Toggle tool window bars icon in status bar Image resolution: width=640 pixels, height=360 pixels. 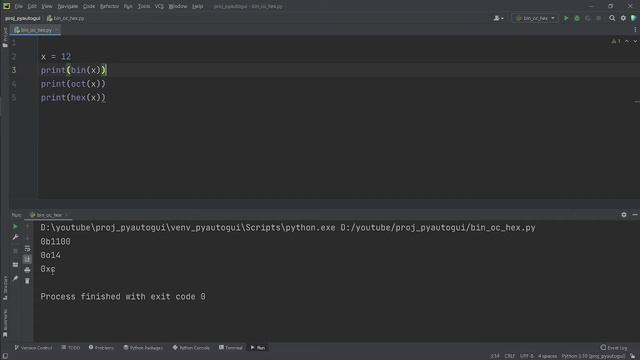pos(5,356)
